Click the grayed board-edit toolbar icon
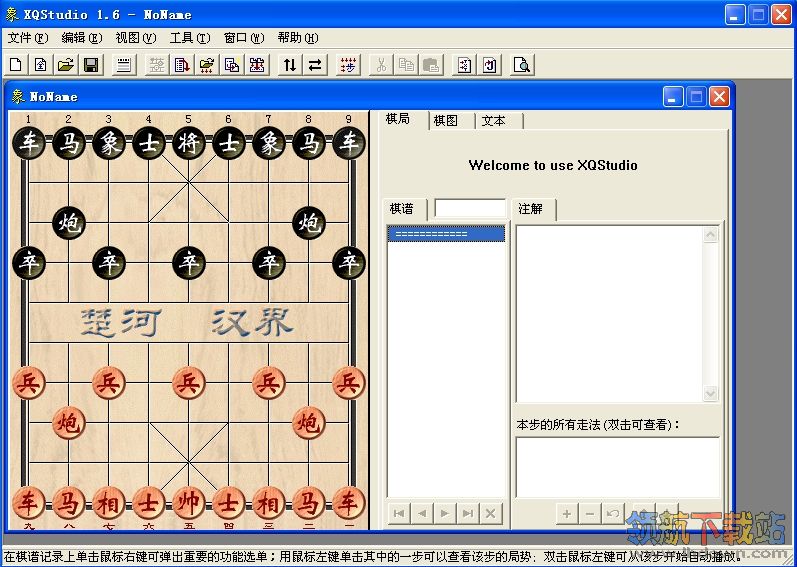 (157, 65)
